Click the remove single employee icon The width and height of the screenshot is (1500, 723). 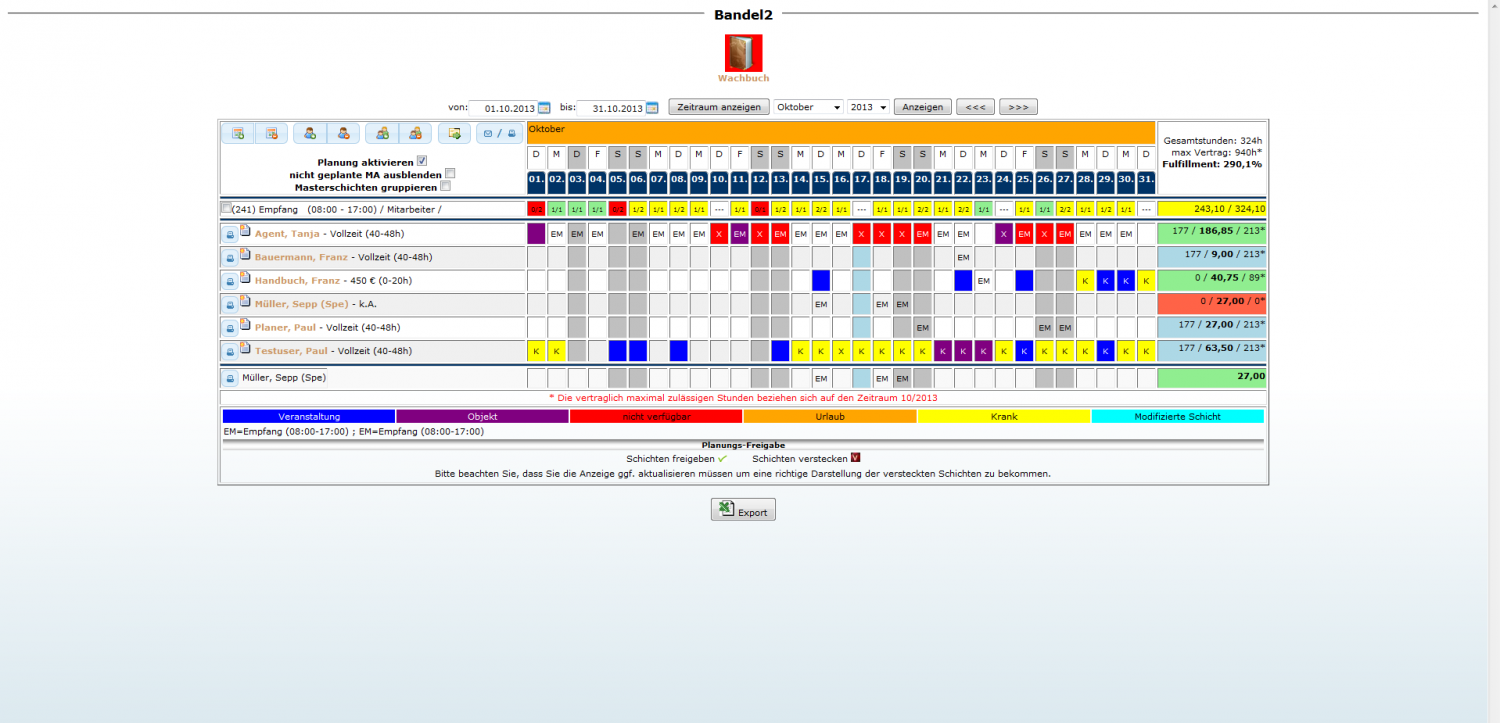point(343,133)
